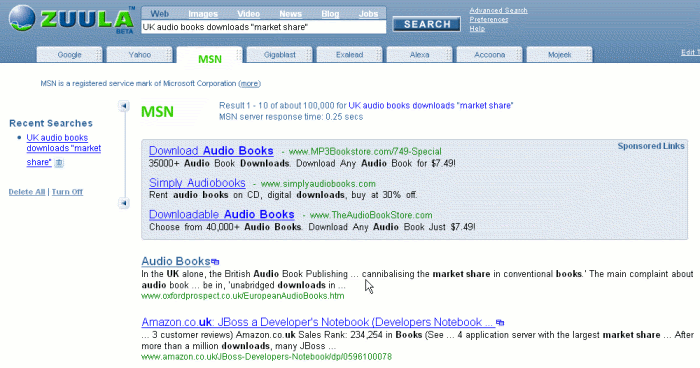Click www.simplyaudiobooks.com URL text
Screen dimensions: 700x368
click(318, 184)
